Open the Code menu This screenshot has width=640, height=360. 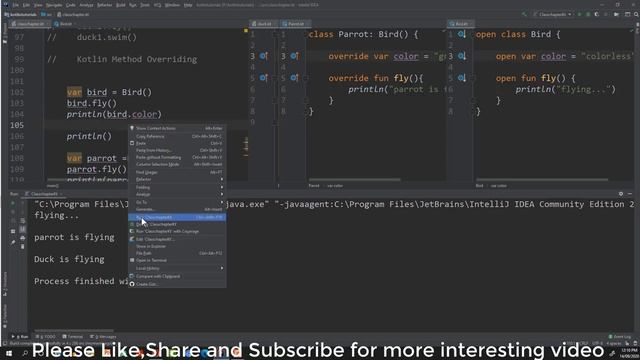point(71,5)
